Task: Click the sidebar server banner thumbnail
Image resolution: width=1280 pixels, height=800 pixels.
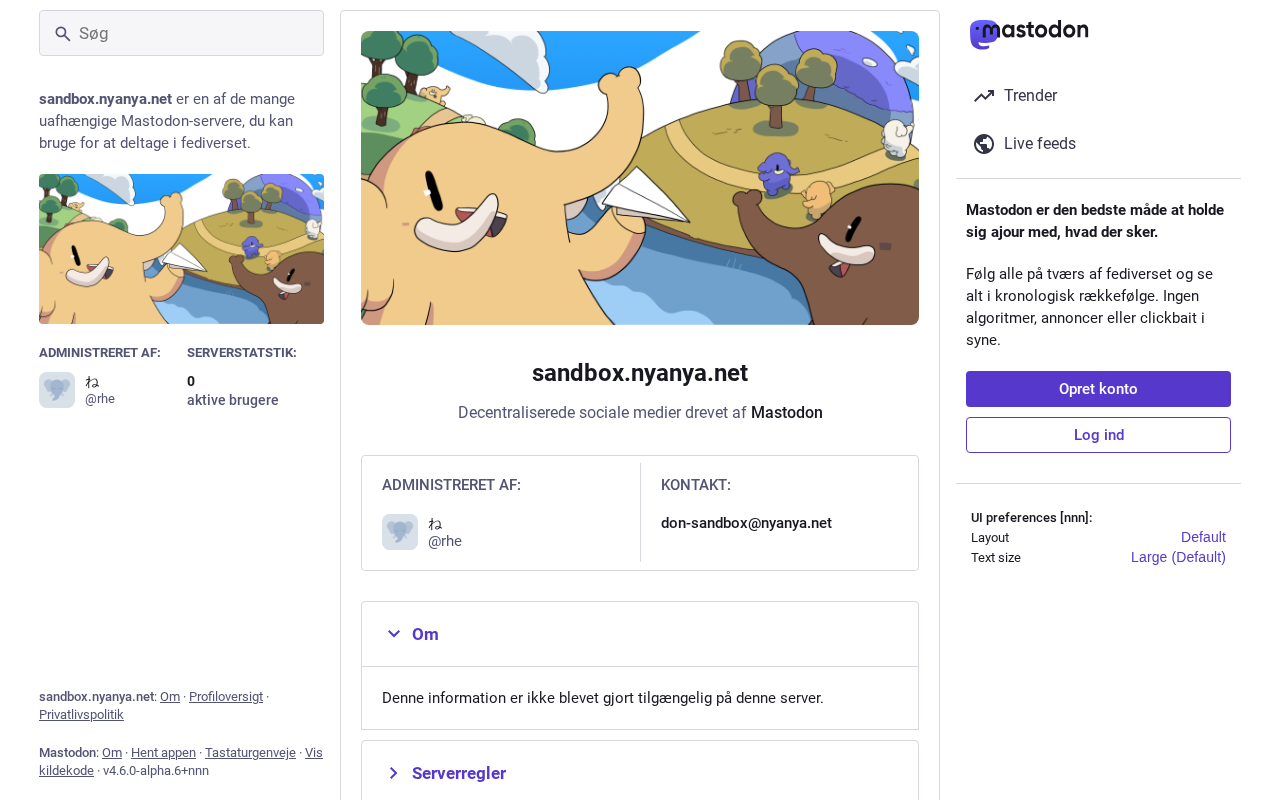Action: [181, 249]
